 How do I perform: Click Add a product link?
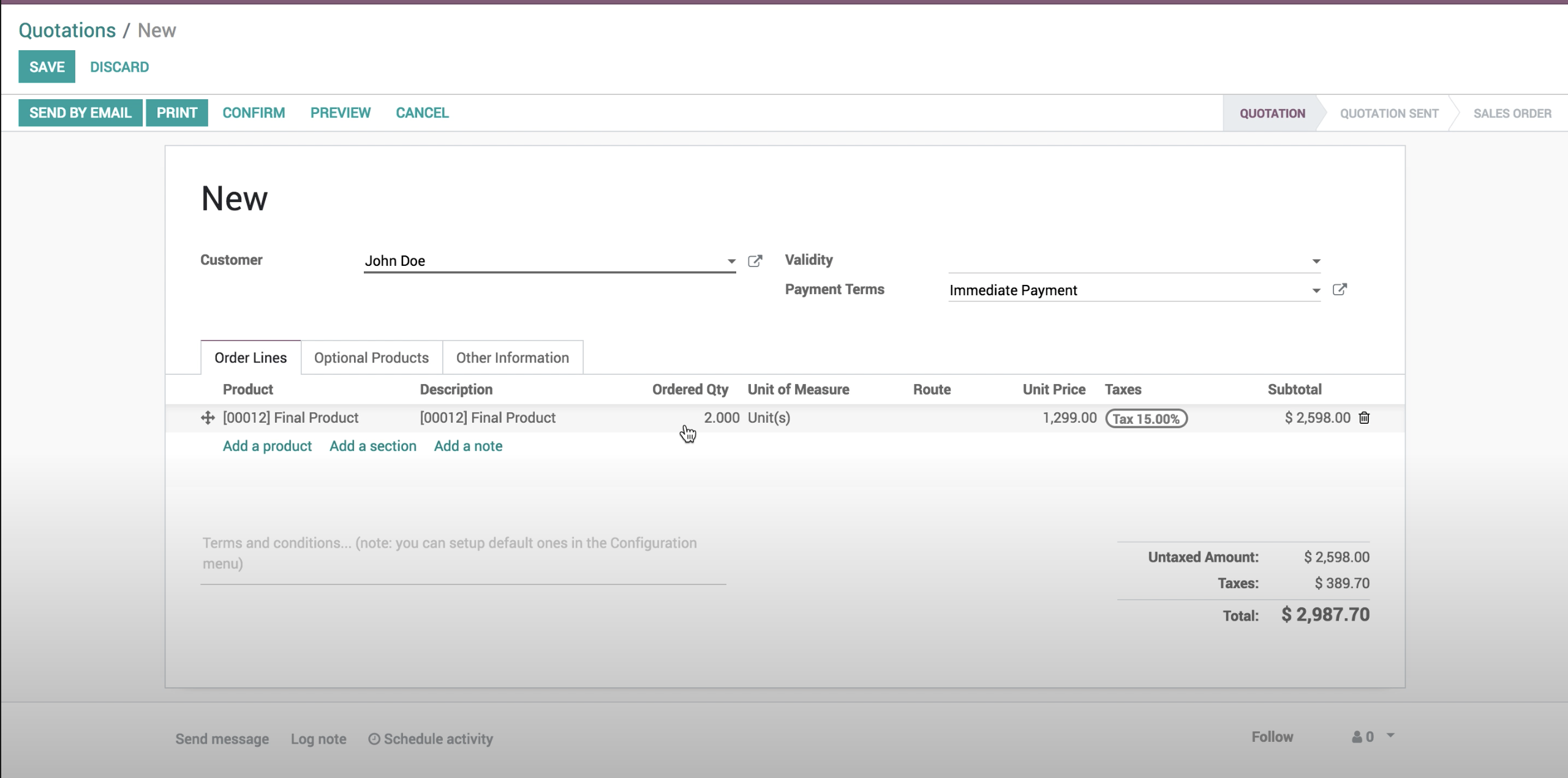point(267,446)
